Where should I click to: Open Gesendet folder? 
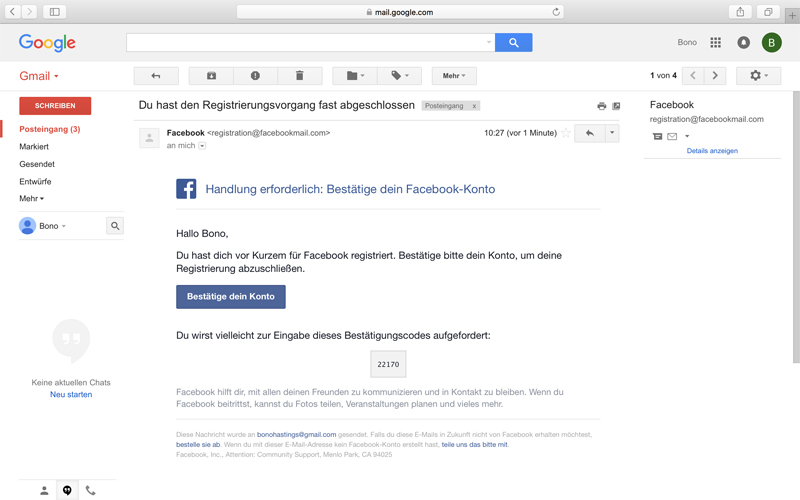tap(37, 164)
